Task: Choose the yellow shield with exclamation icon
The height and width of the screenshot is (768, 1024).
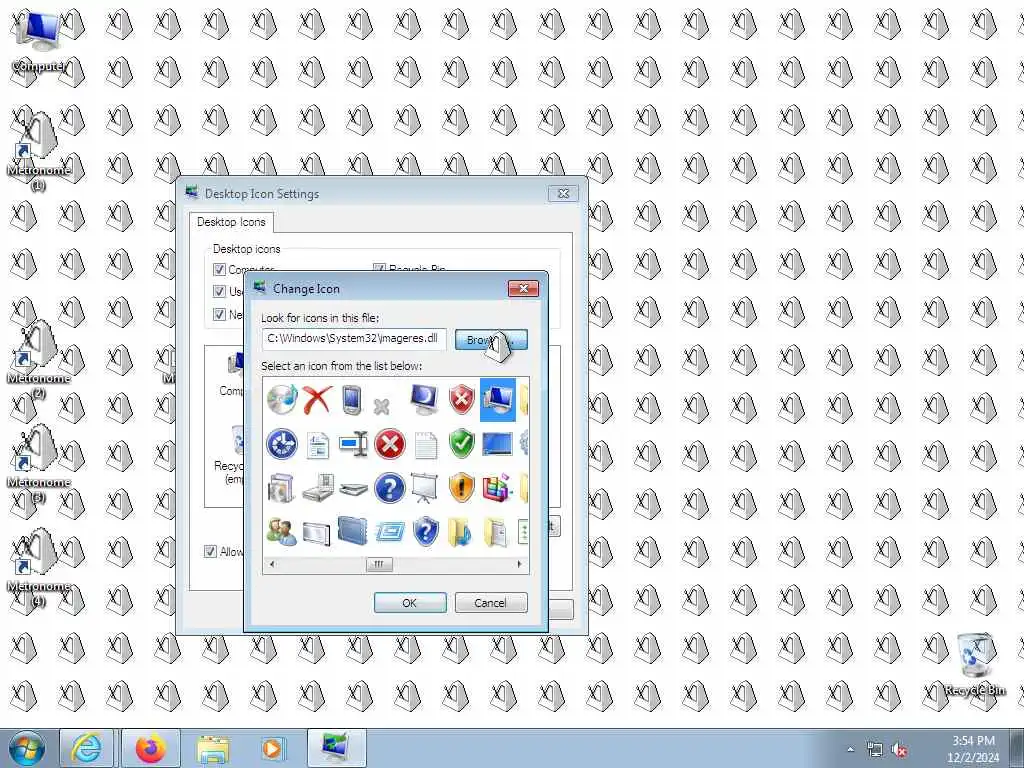Action: (461, 488)
